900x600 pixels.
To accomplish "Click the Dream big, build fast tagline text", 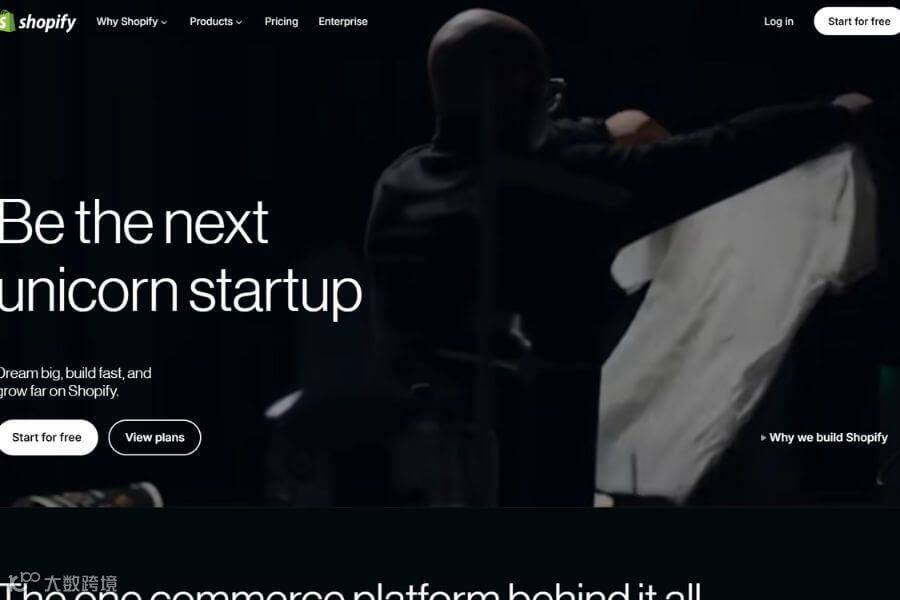I will 75,382.
